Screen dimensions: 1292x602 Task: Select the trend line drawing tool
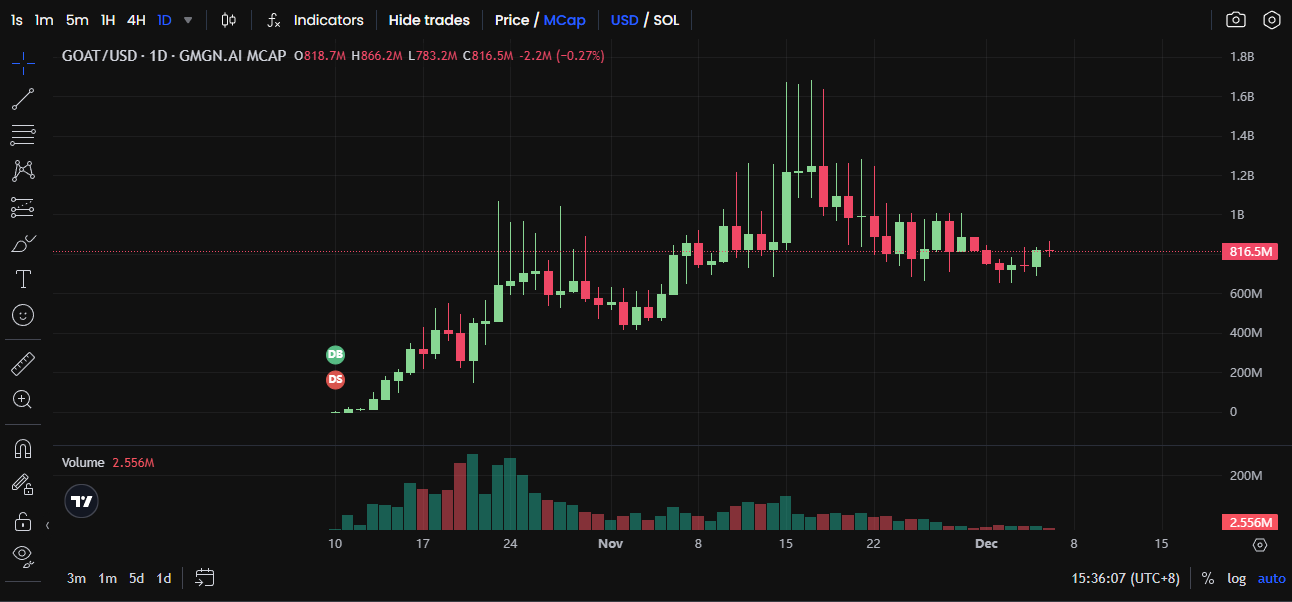tap(23, 98)
